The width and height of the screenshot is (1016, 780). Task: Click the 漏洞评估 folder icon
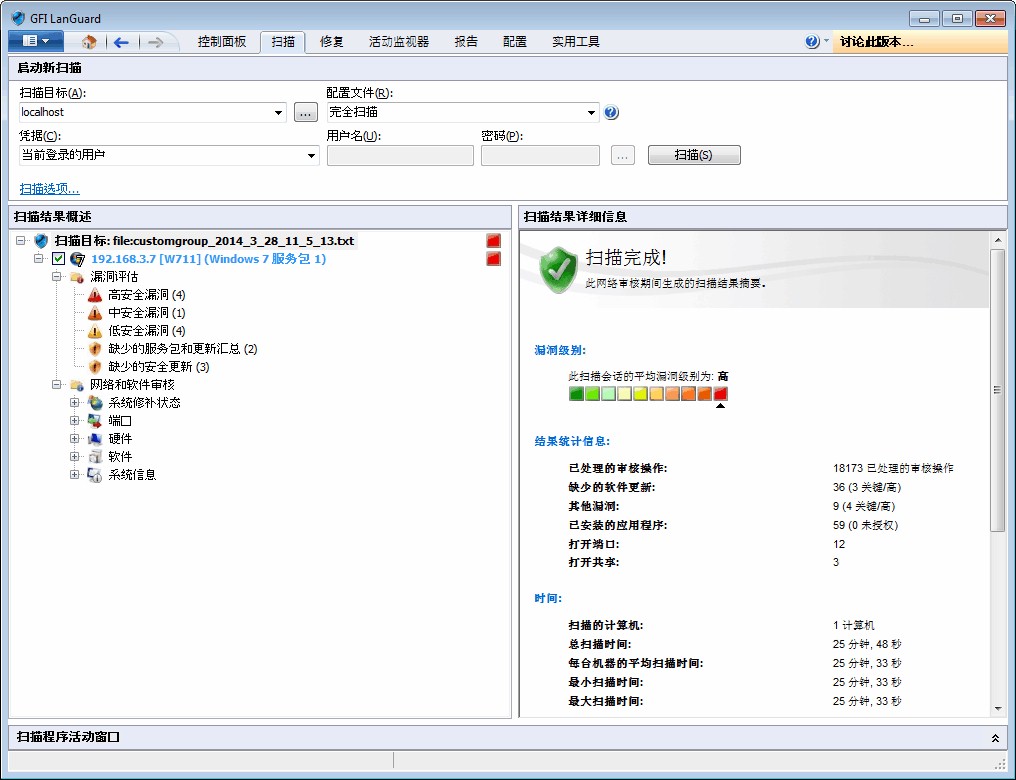77,277
